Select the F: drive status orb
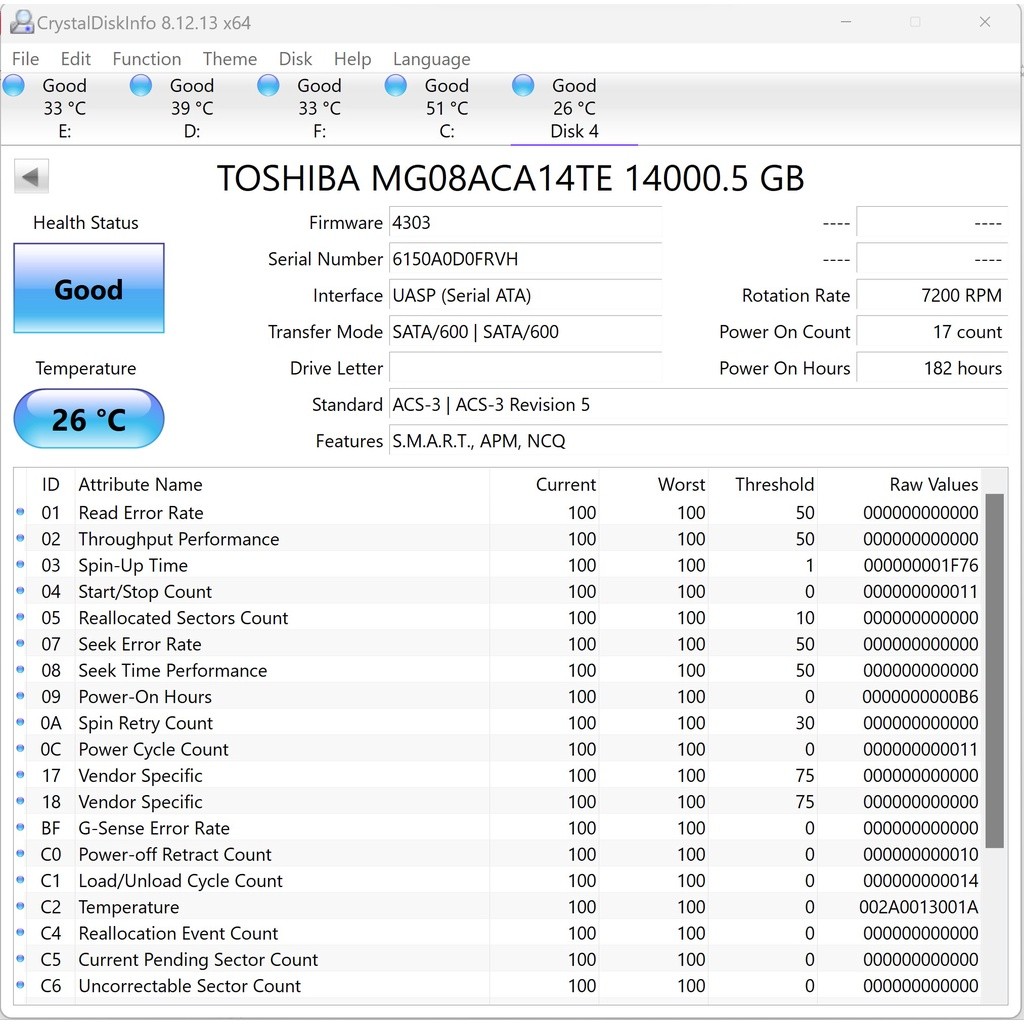Image resolution: width=1024 pixels, height=1024 pixels. click(x=268, y=86)
